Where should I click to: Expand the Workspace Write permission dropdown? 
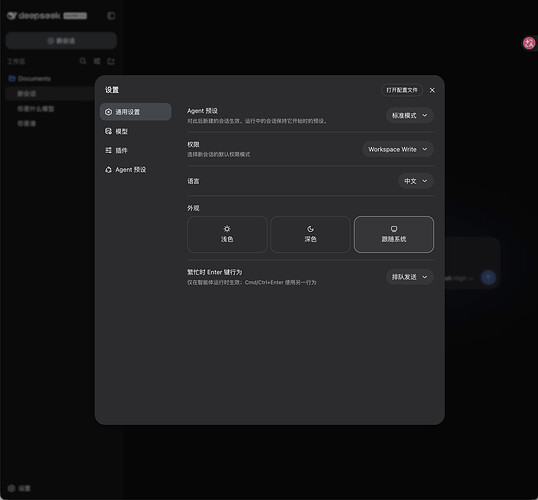pos(398,149)
